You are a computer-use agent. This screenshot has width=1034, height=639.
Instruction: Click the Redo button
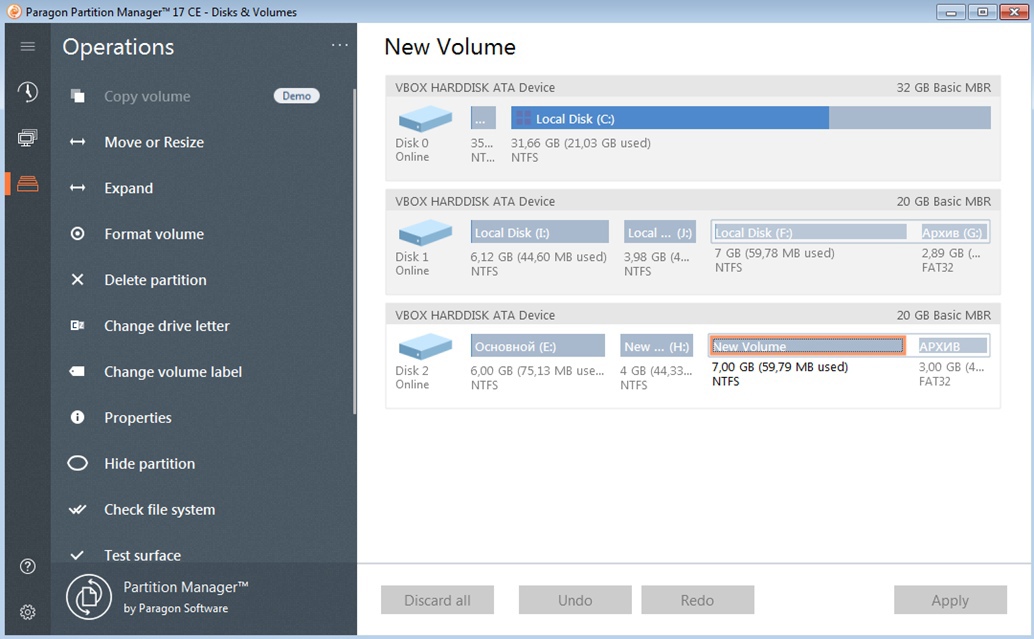tap(698, 600)
